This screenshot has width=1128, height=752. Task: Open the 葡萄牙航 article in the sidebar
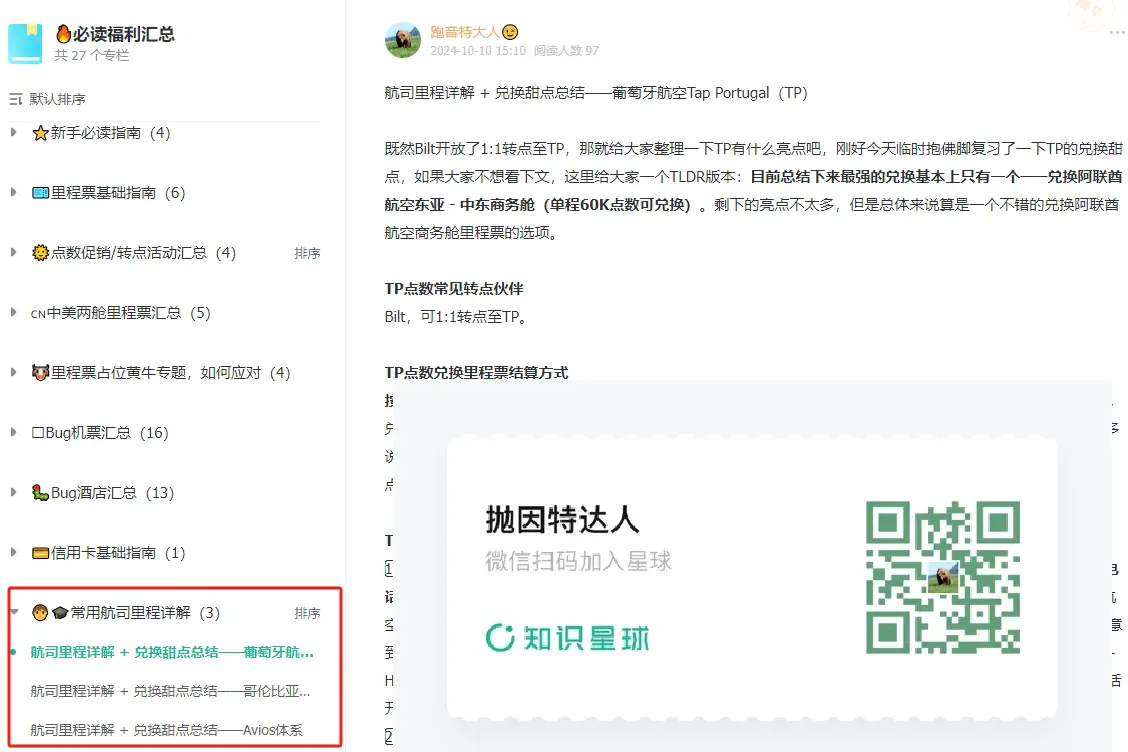(x=172, y=652)
